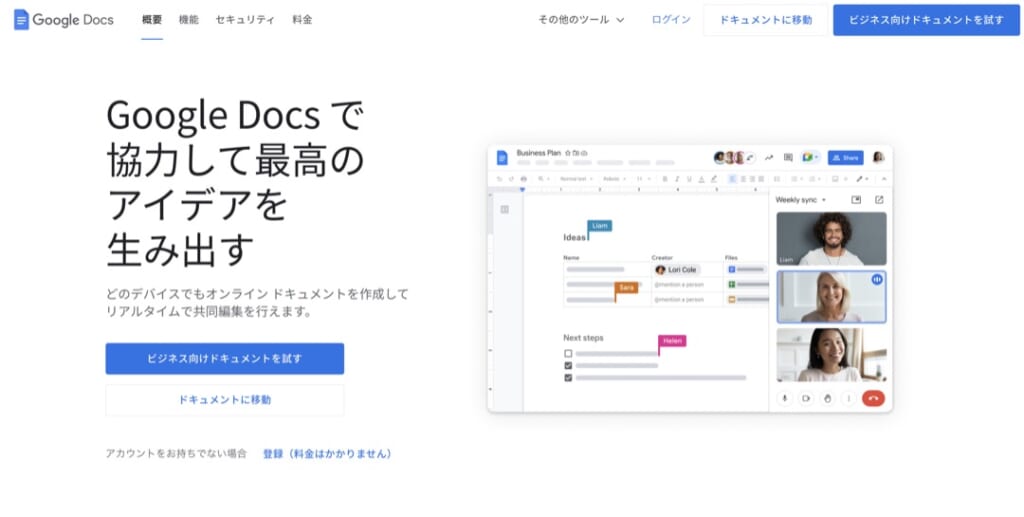Select the 概要 tab
Screen dimensions: 1024x517
pos(152,20)
